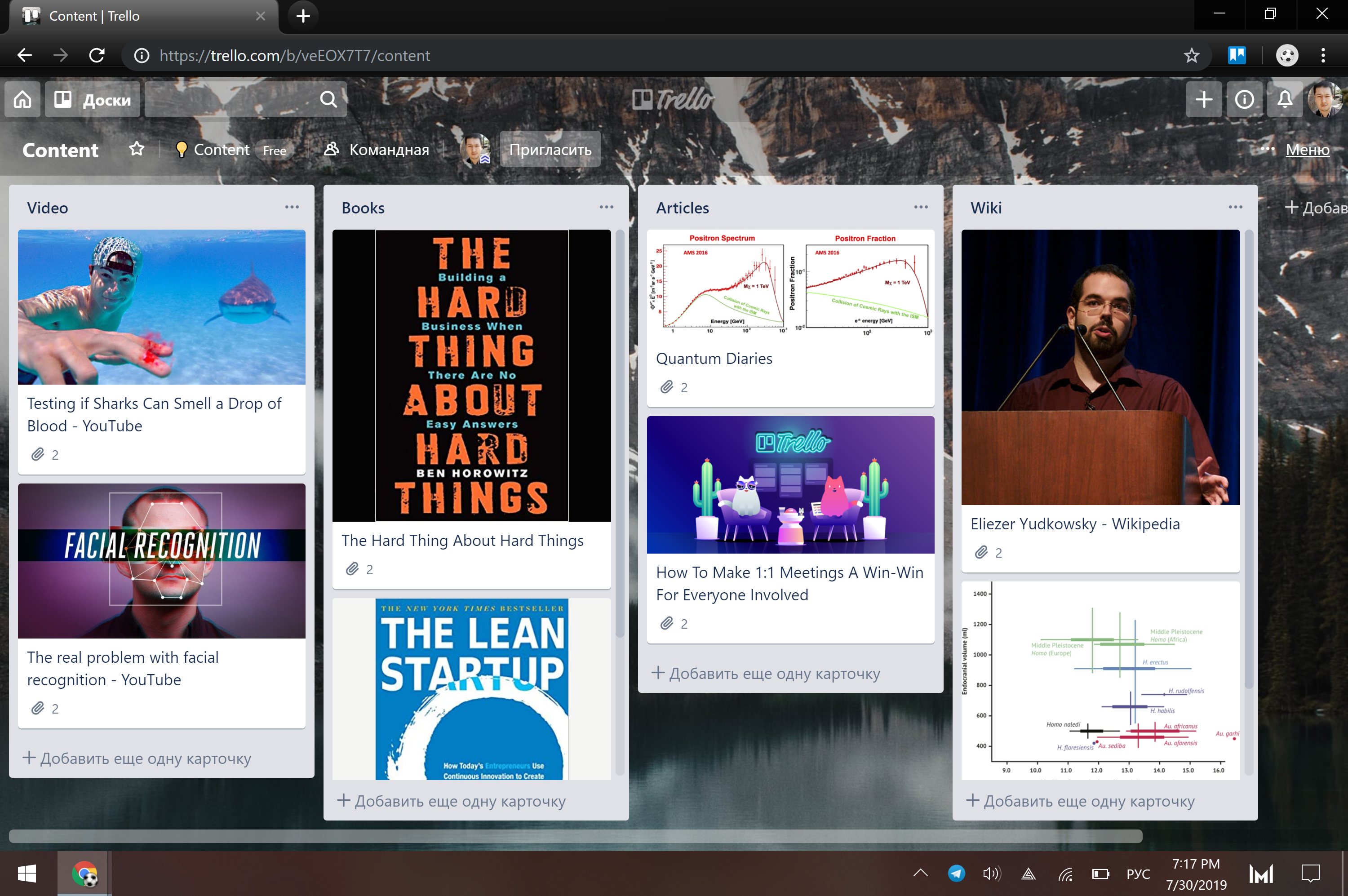Open Telegram tray icon
The image size is (1348, 896).
[956, 873]
